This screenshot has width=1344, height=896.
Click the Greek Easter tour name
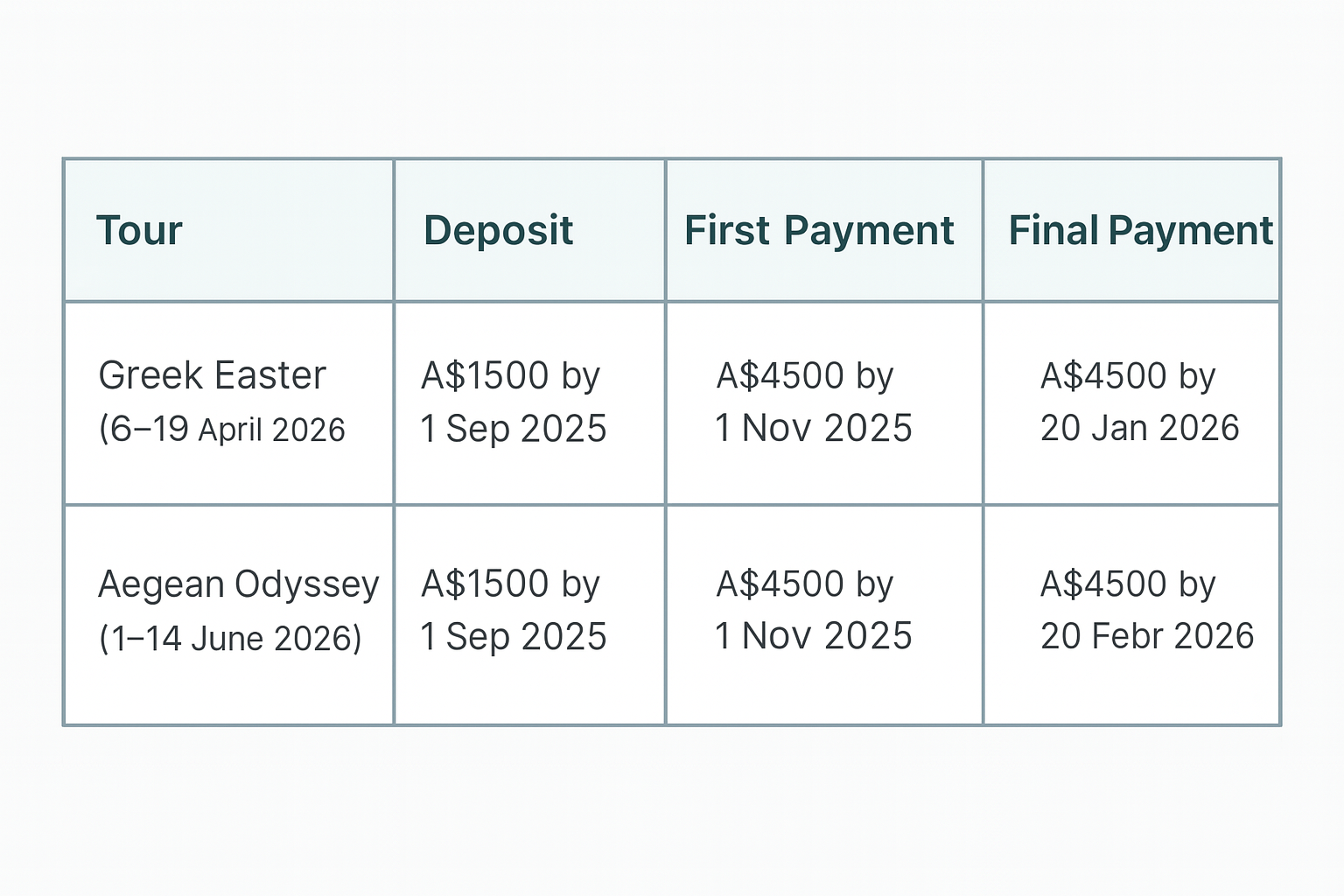[212, 375]
